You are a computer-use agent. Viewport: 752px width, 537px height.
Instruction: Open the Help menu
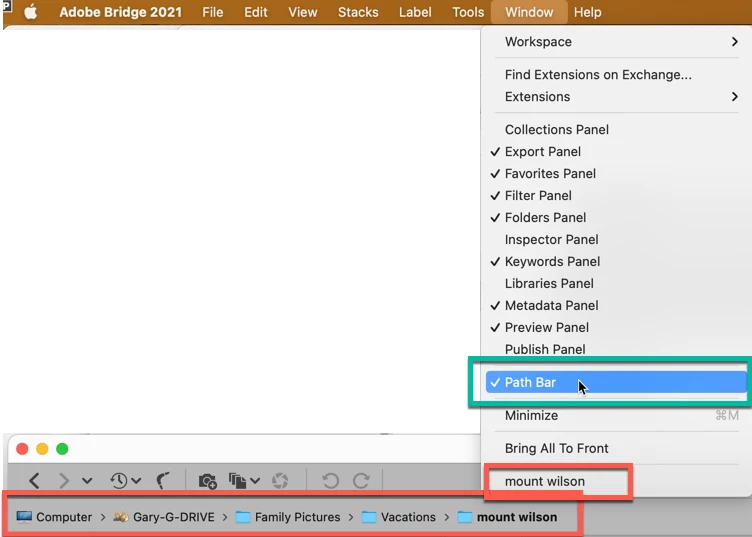pyautogui.click(x=588, y=12)
